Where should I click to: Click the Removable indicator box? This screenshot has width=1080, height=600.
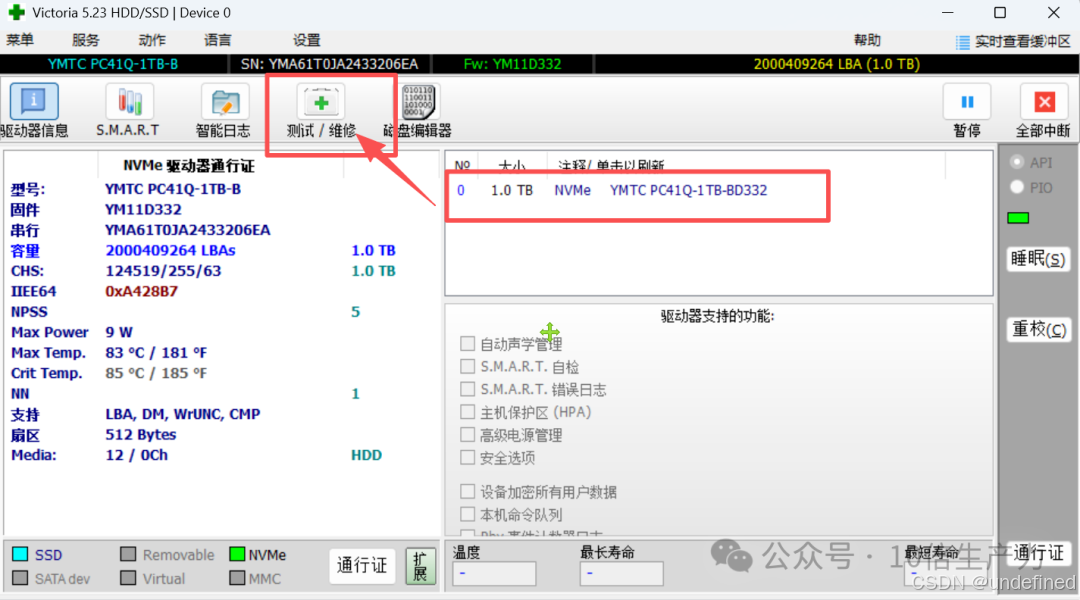click(x=128, y=554)
